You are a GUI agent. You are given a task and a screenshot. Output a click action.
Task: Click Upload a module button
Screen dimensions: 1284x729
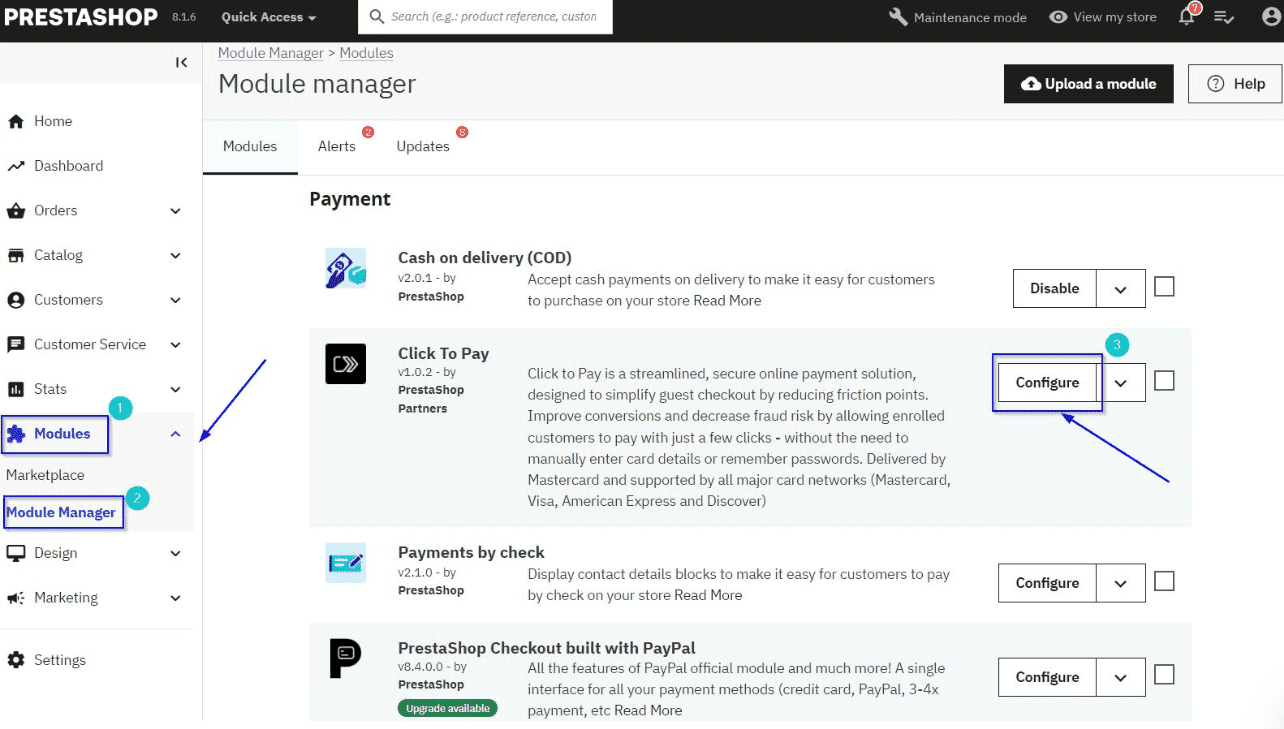1088,84
